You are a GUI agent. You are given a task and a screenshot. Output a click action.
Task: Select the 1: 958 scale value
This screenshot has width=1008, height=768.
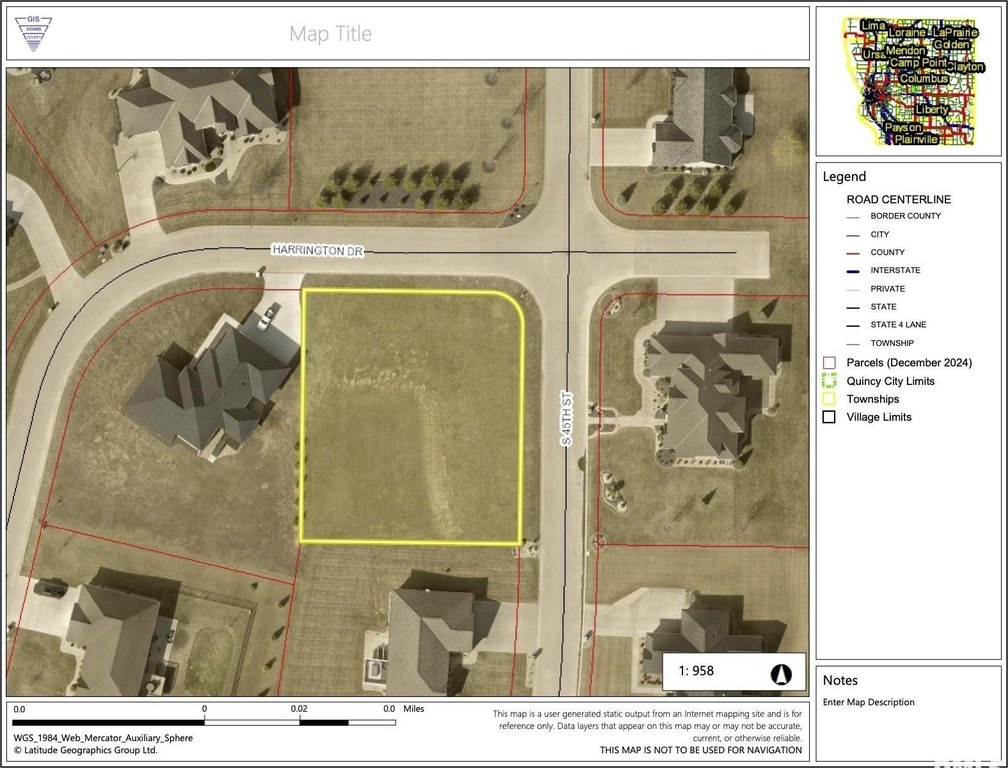[696, 671]
